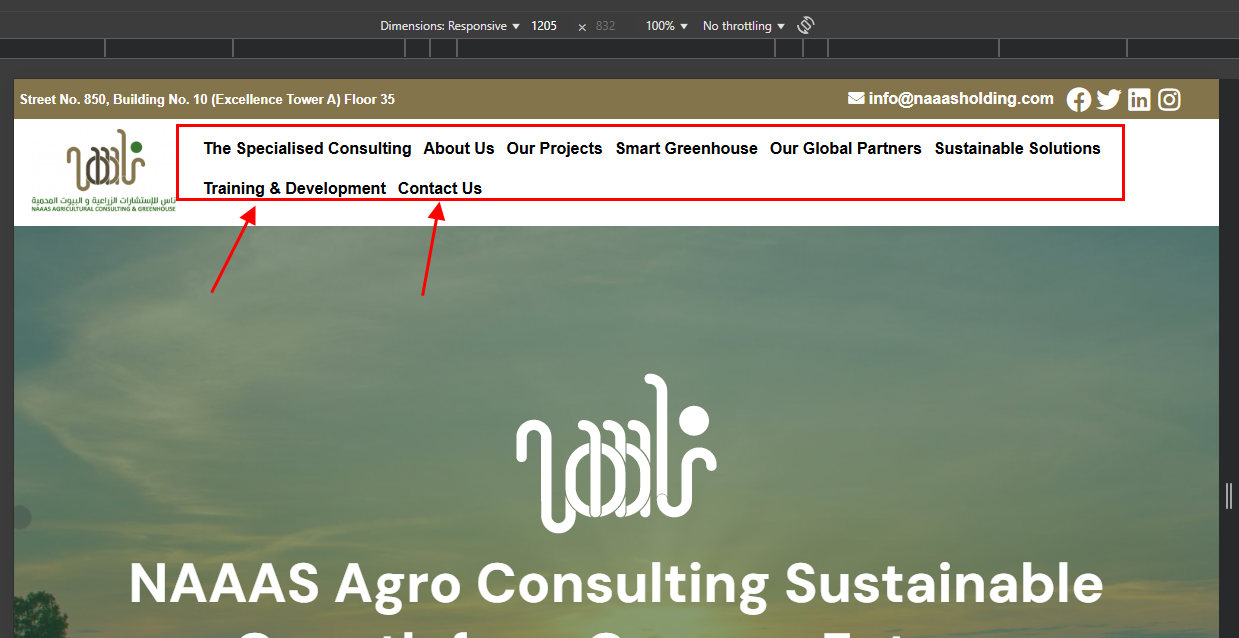Open the Our Projects menu item
This screenshot has height=638, width=1239.
pyautogui.click(x=554, y=148)
